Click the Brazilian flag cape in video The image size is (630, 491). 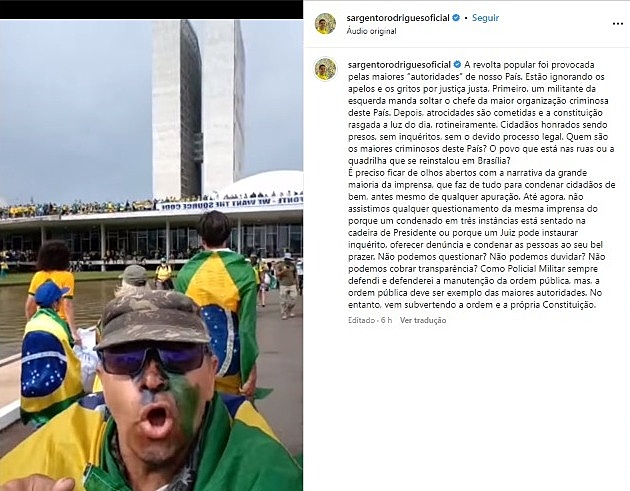219,305
